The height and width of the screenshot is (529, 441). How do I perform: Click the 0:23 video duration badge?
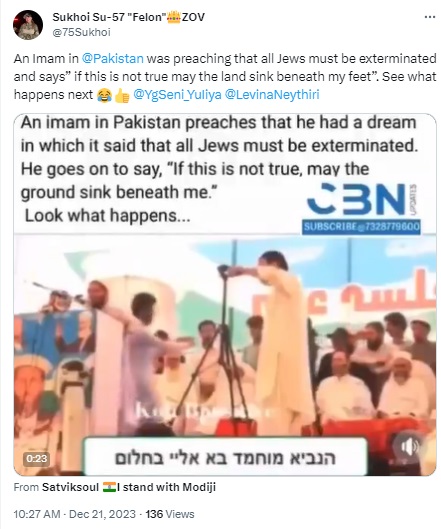pos(37,458)
